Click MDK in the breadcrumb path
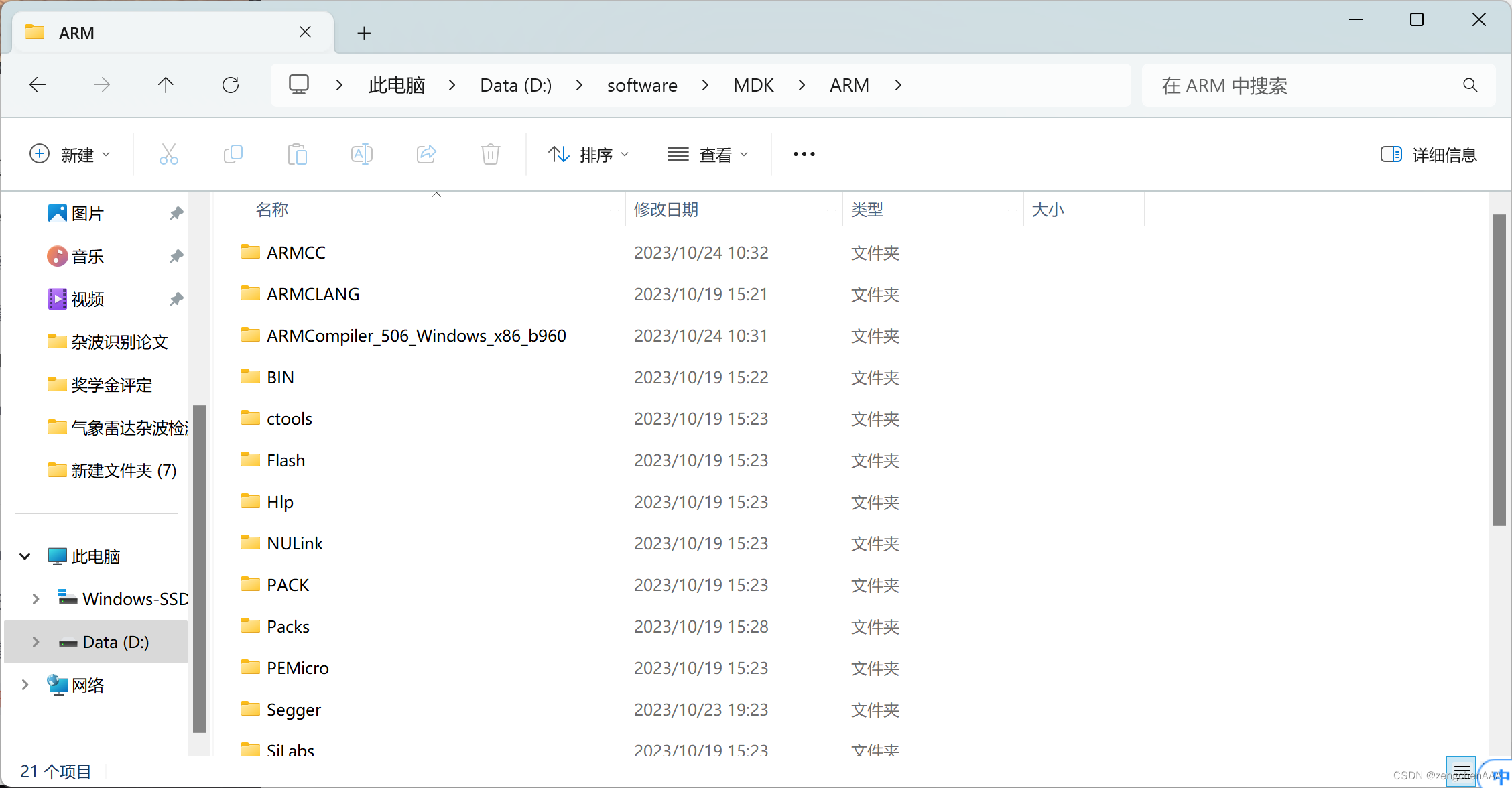 [x=753, y=85]
